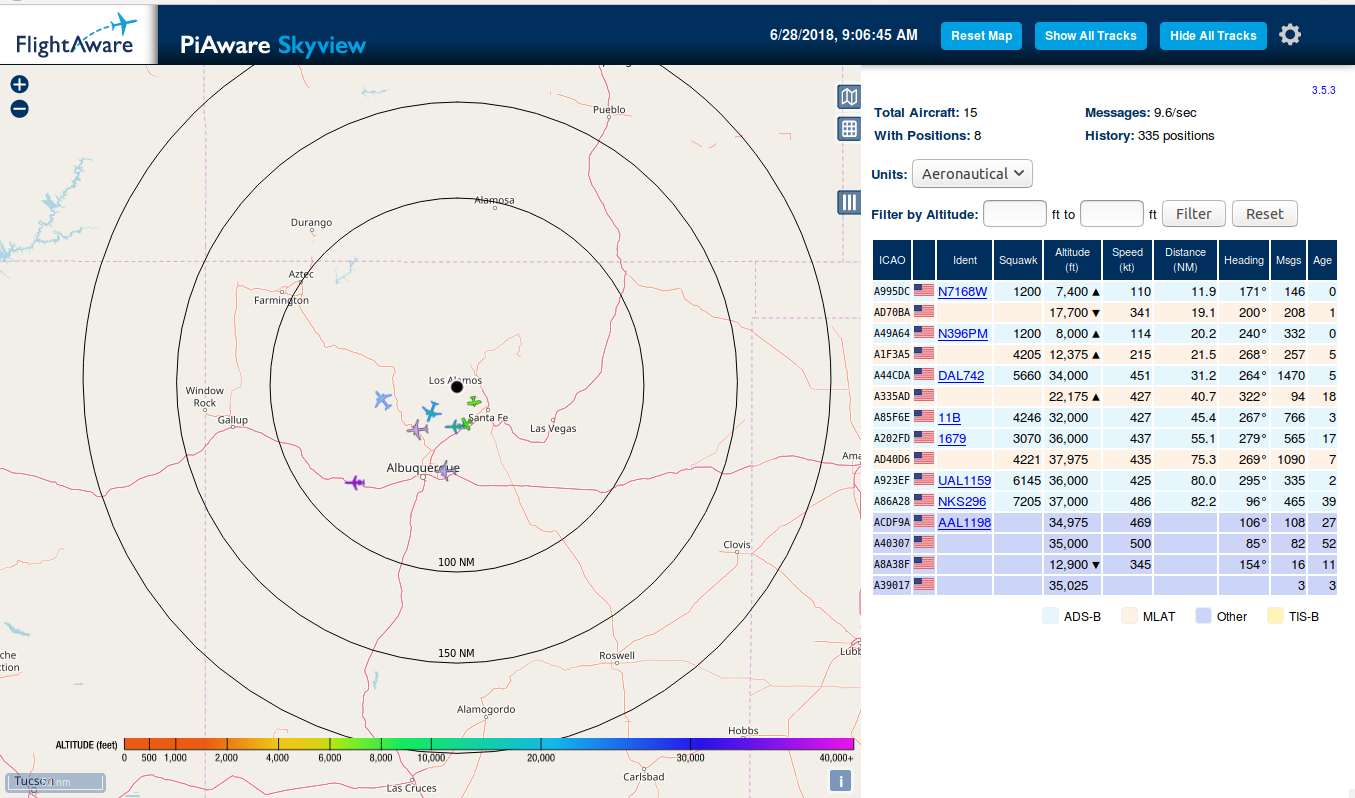This screenshot has height=798, width=1355.
Task: Click Show All Tracks button
Action: click(1090, 36)
